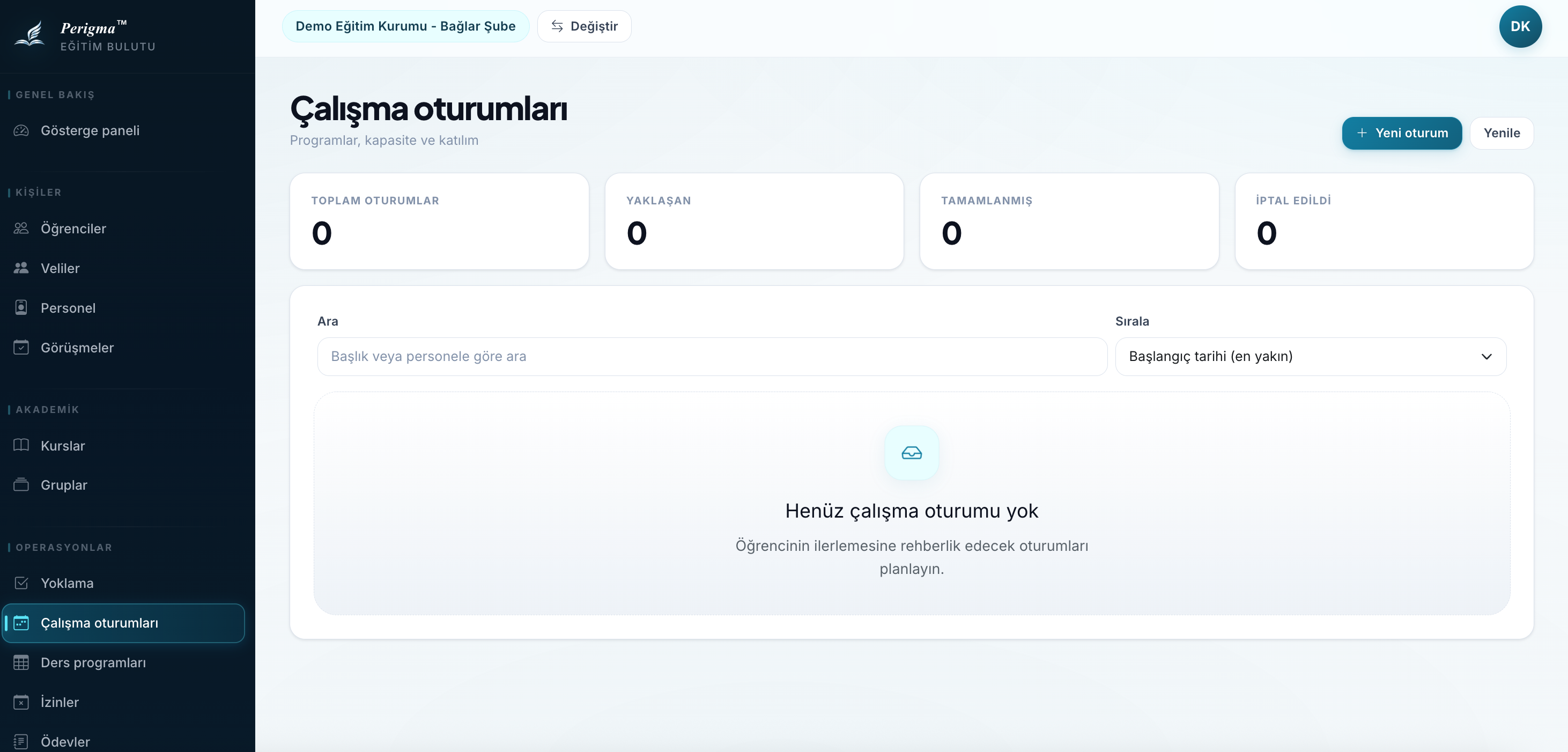Open the Sırala sort dropdown
This screenshot has width=1568, height=752.
pos(1310,356)
